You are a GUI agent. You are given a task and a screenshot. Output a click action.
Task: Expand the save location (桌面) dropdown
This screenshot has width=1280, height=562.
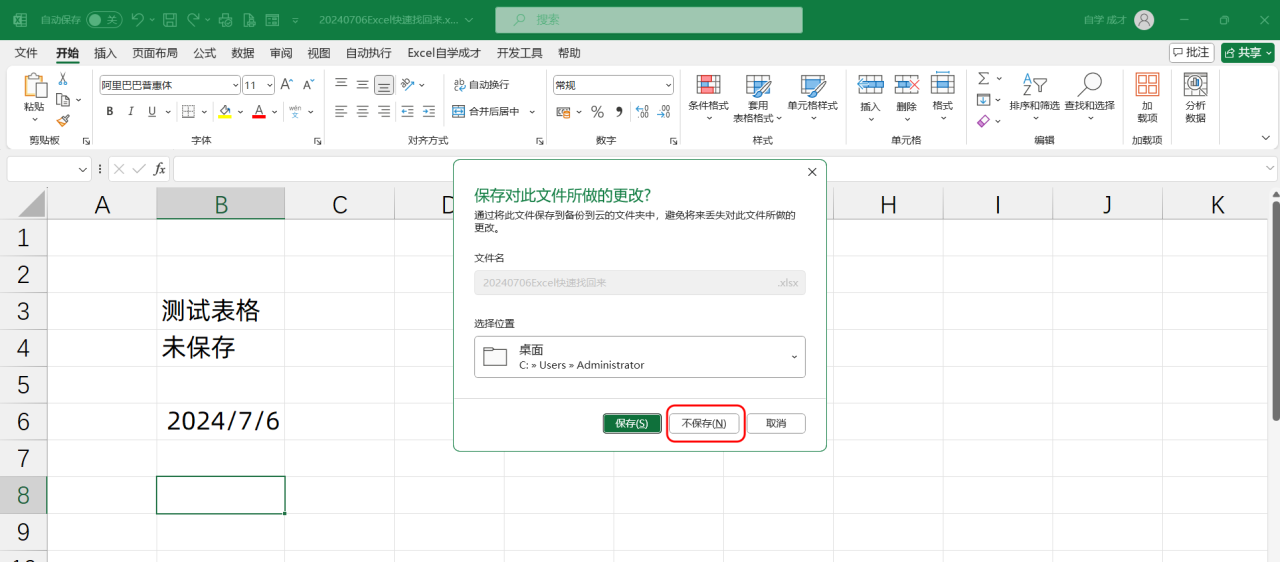click(795, 357)
